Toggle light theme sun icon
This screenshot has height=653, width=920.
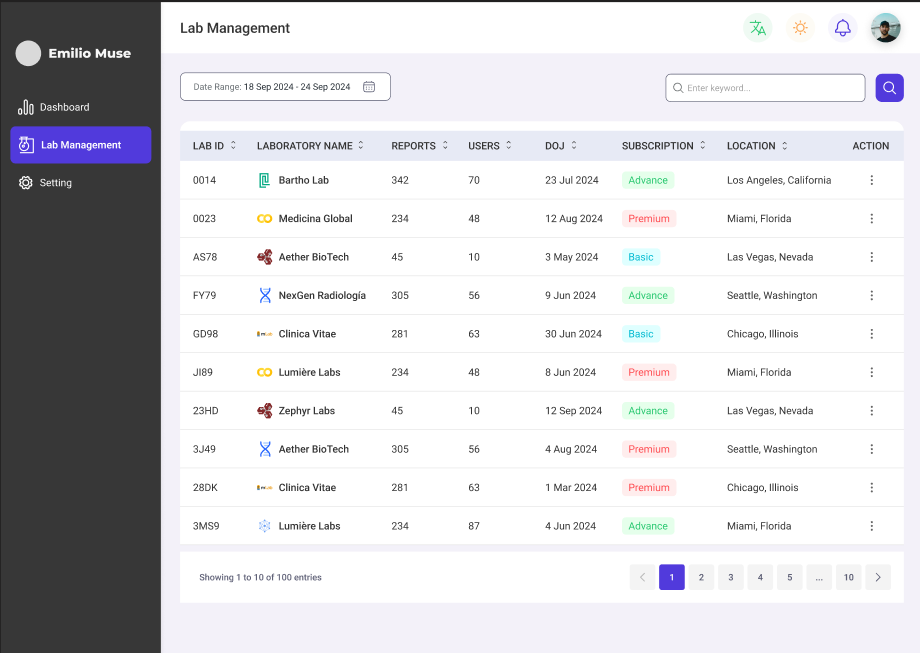point(800,28)
